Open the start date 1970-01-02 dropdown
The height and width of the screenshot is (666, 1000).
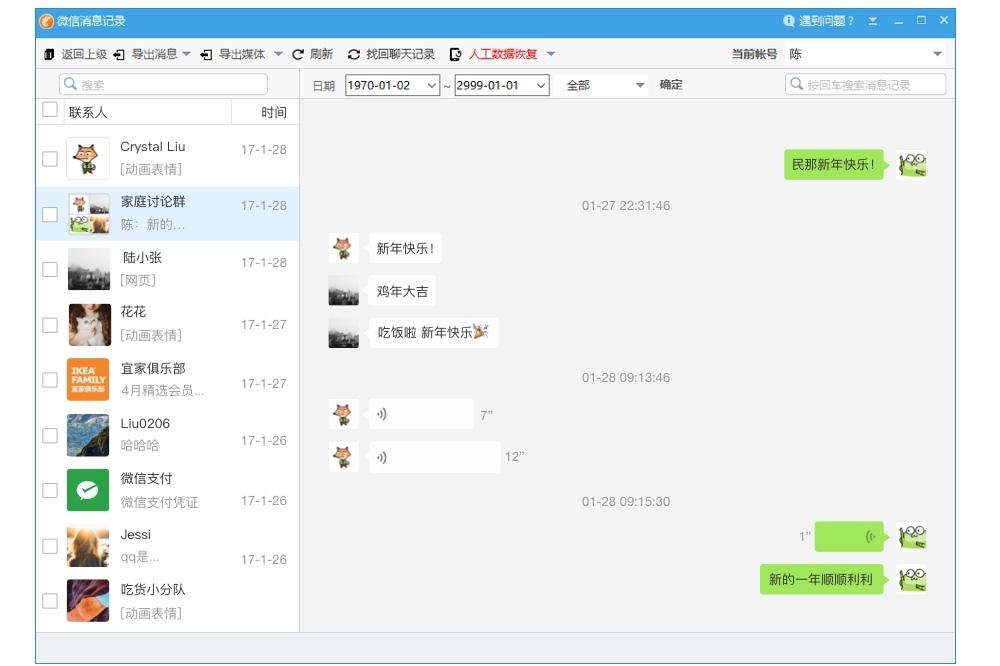pos(432,85)
